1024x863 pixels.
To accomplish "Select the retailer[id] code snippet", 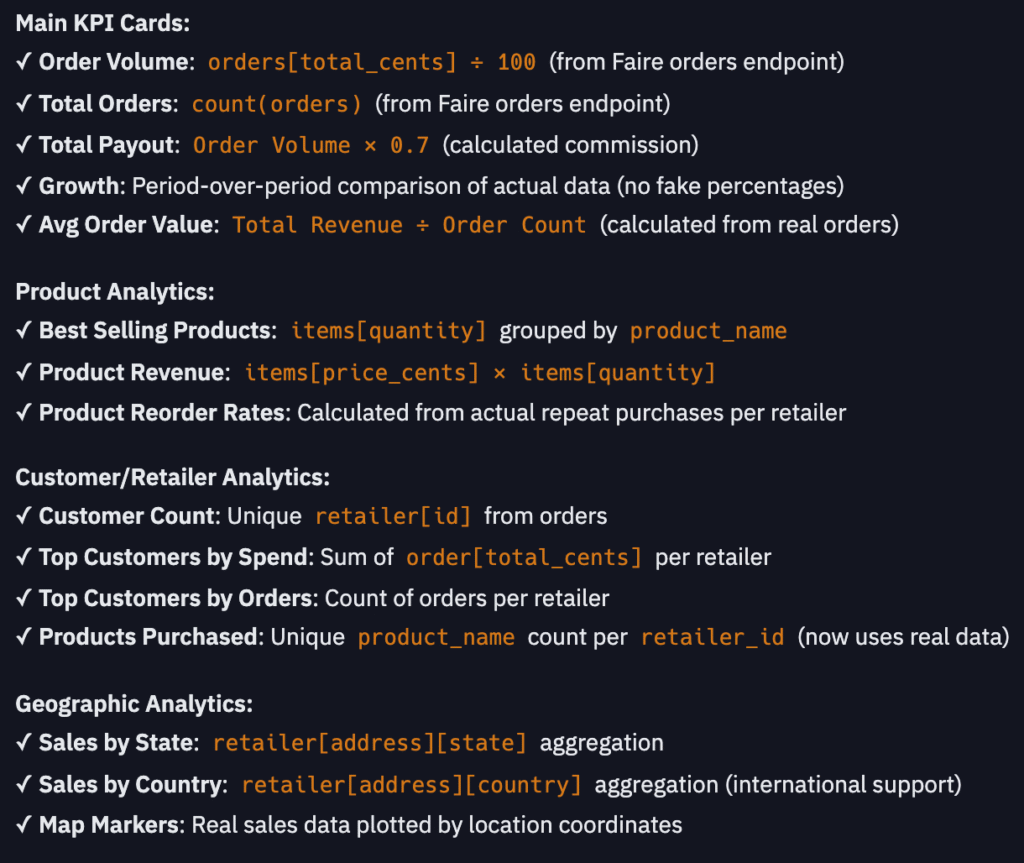I will click(x=392, y=516).
